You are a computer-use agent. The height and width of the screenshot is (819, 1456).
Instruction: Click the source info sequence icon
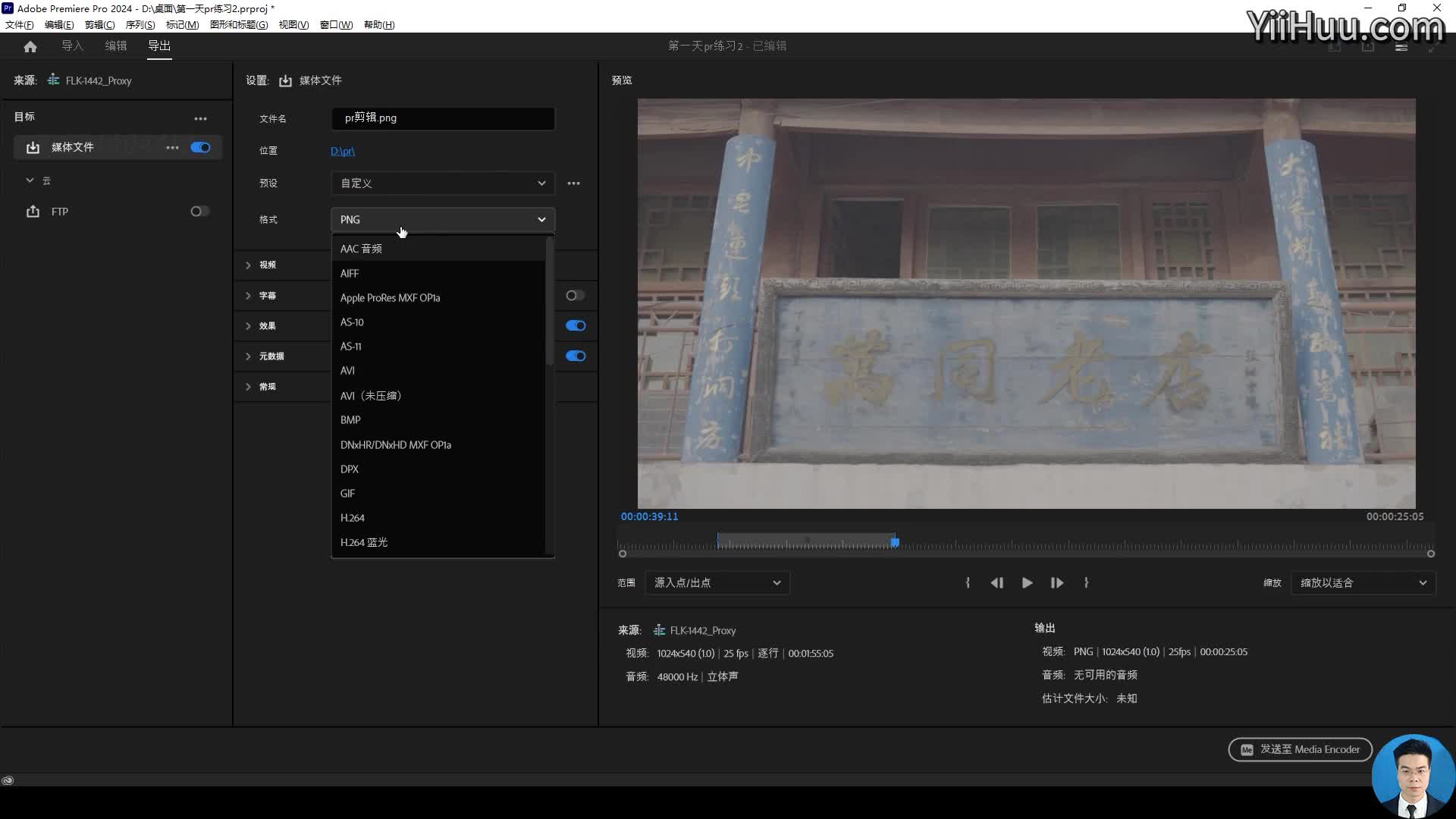click(x=659, y=630)
